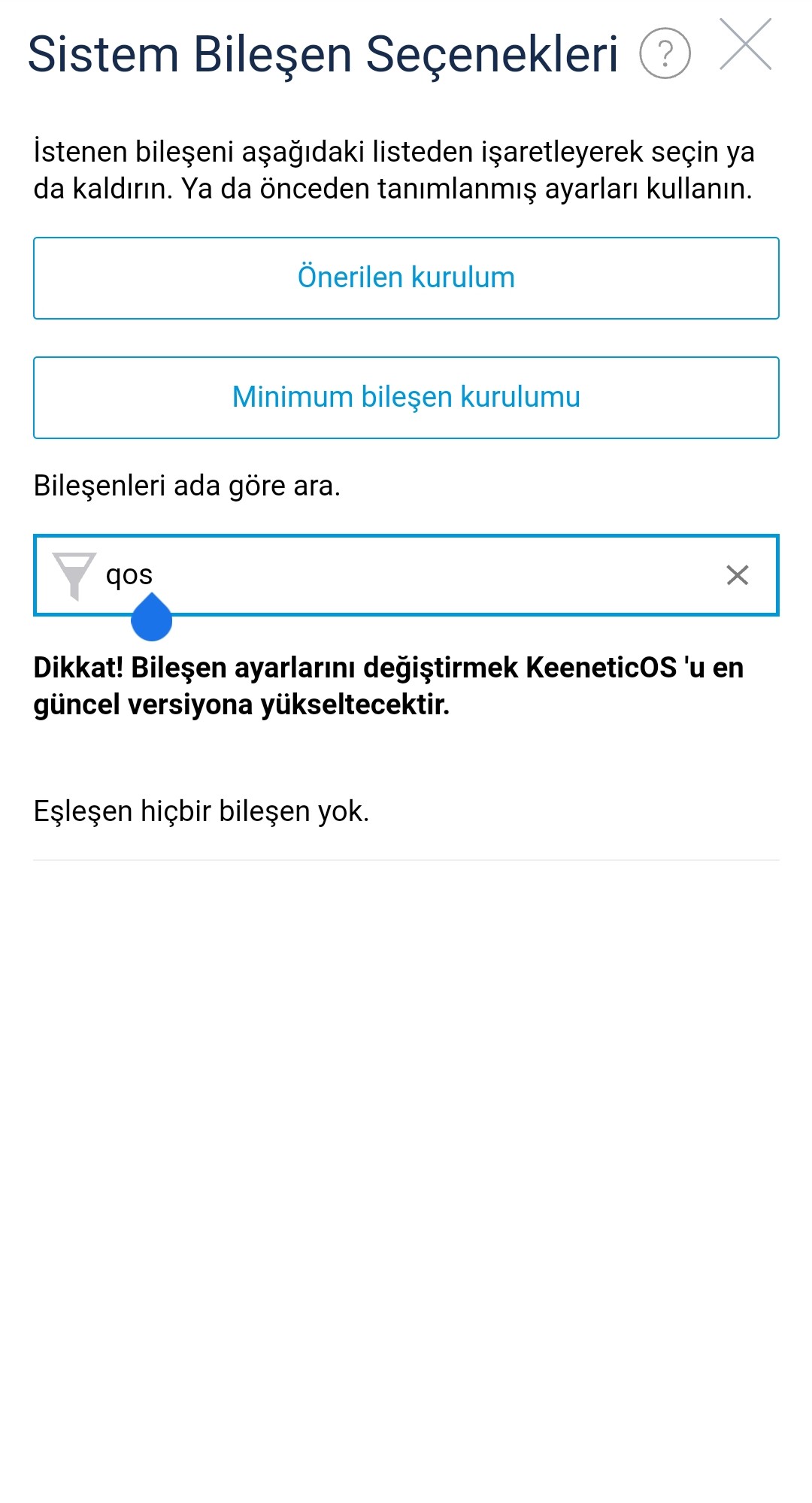Choose Önerilen kurulum preset
Image resolution: width=812 pixels, height=1503 pixels.
(406, 278)
